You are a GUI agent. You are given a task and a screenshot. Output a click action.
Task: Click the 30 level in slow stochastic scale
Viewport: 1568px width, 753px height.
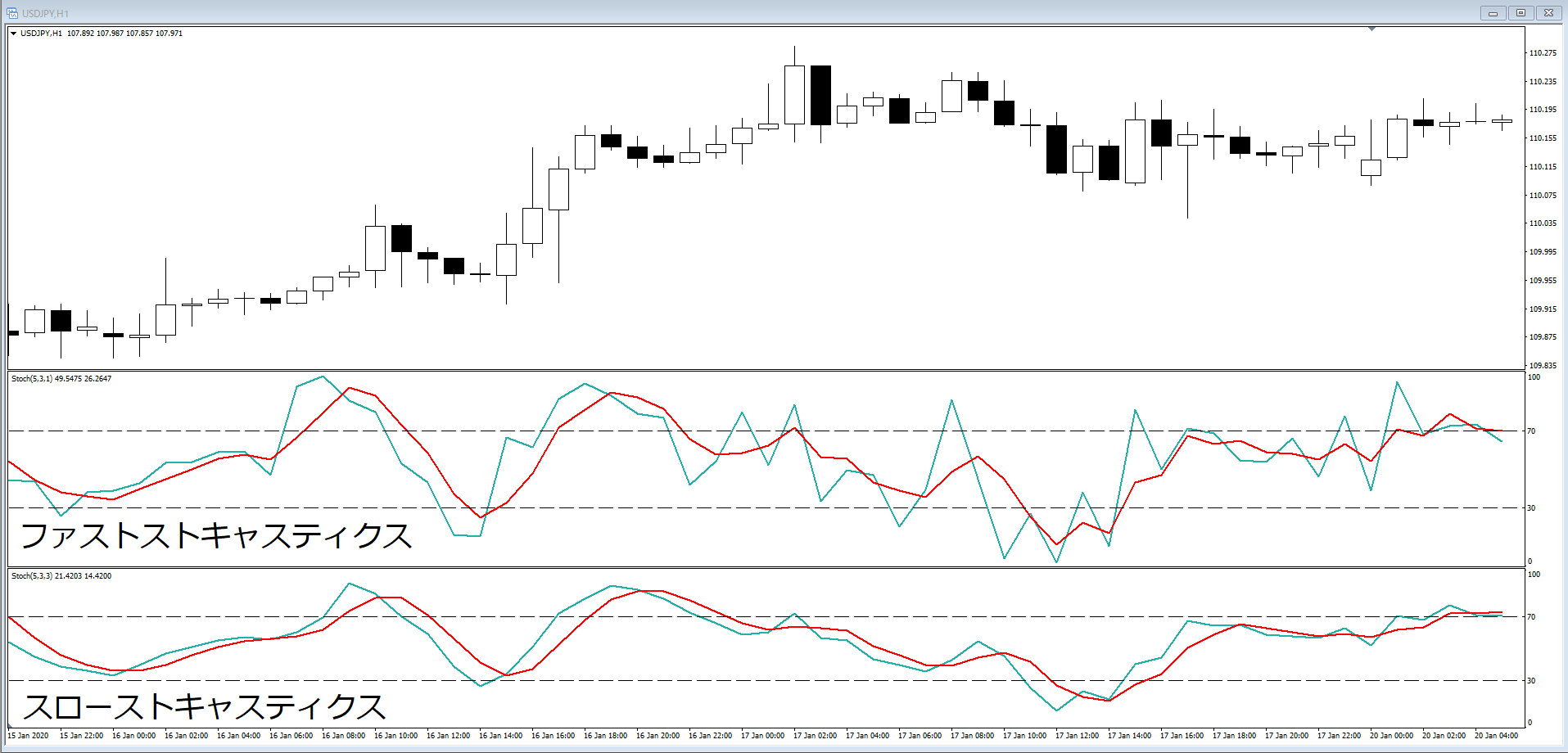click(x=1531, y=681)
